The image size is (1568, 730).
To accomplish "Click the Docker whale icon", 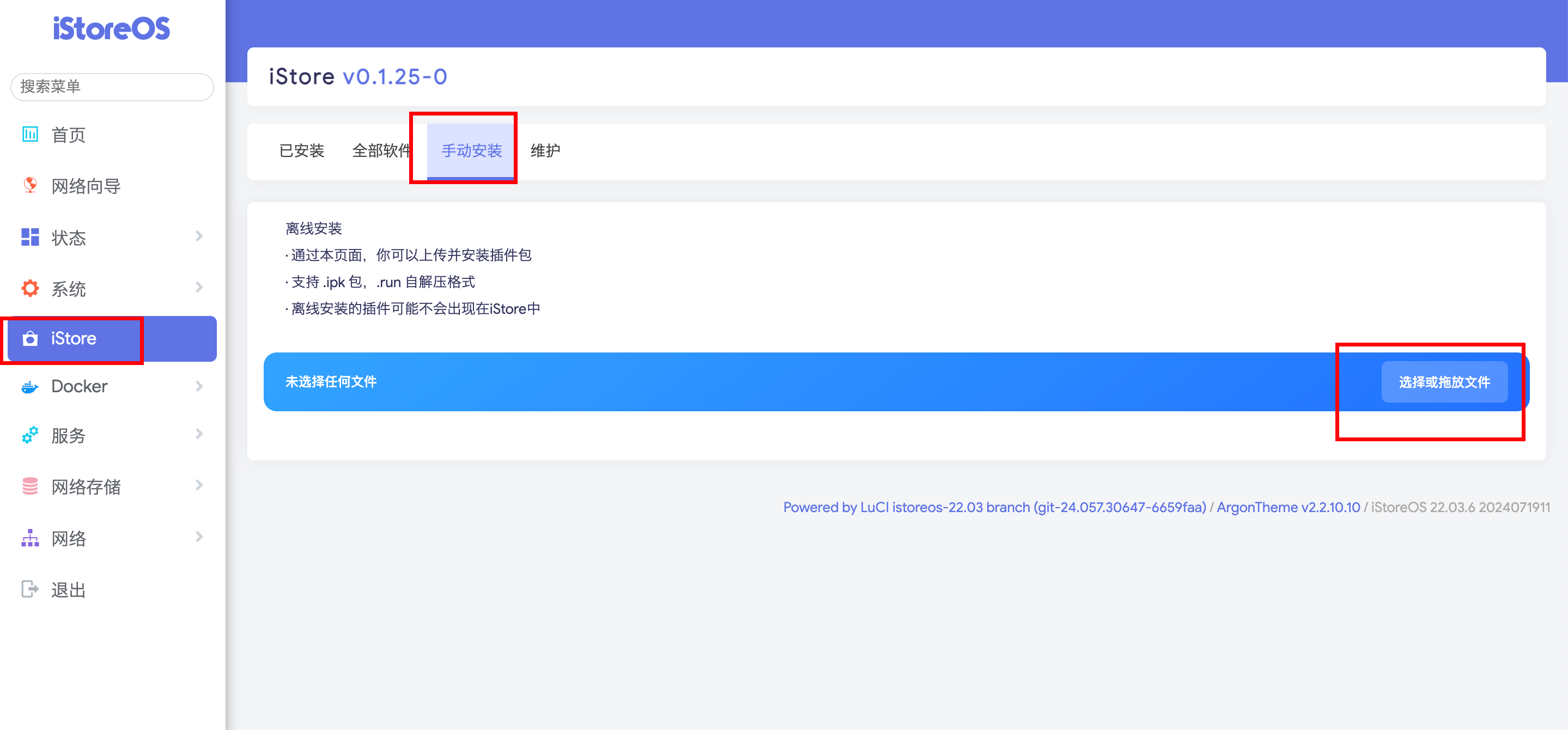I will tap(30, 387).
